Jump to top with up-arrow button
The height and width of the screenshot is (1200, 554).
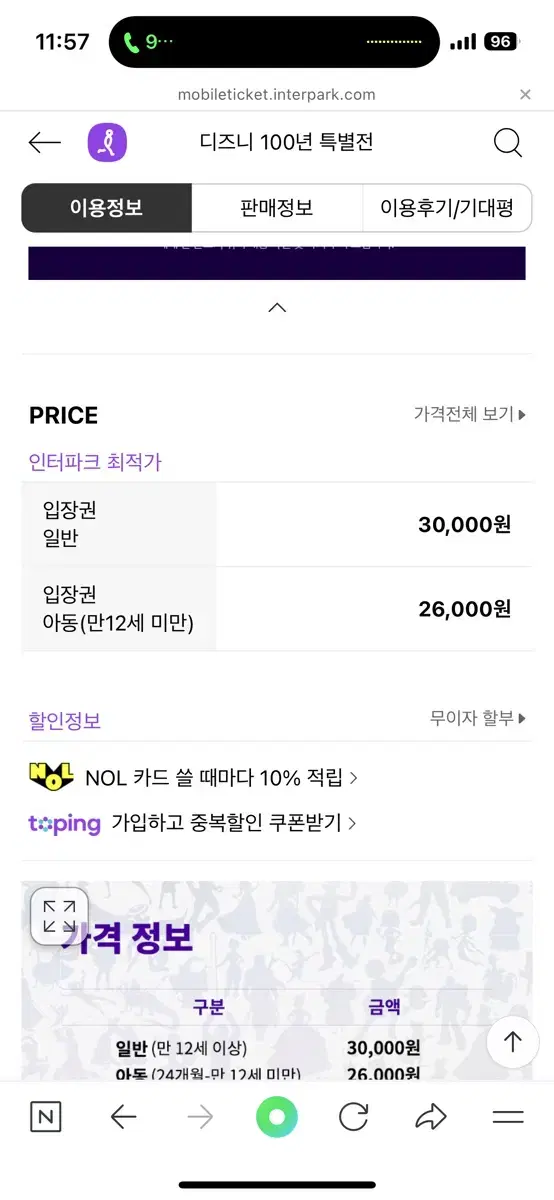[x=513, y=1042]
